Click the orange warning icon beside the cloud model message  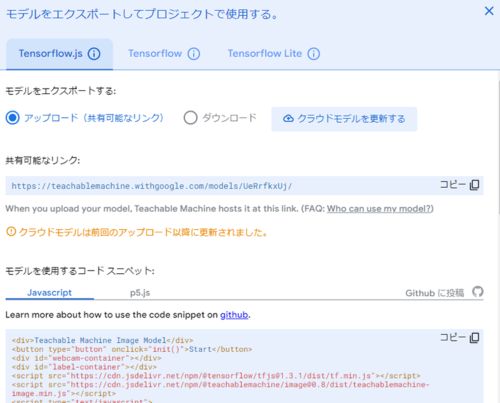coord(11,231)
